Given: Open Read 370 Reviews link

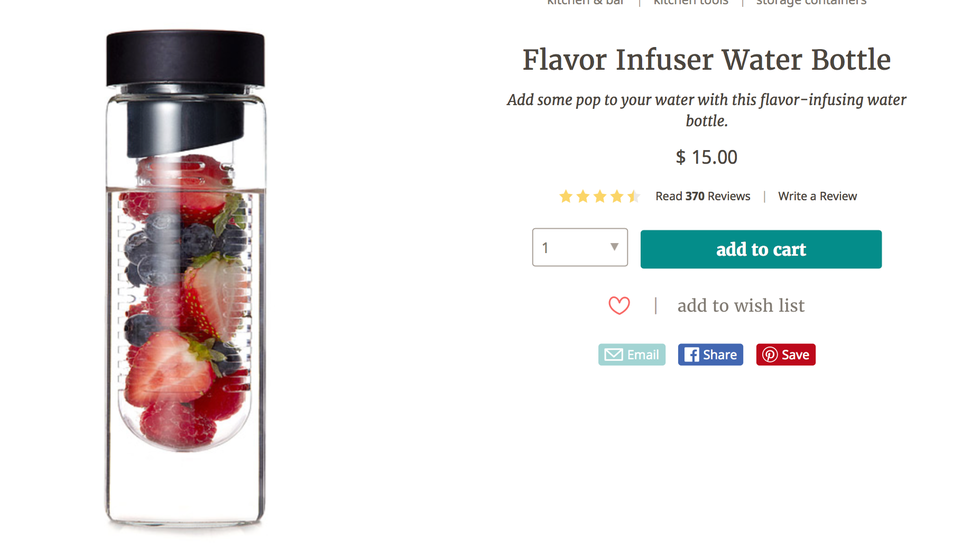Looking at the screenshot, I should [702, 197].
